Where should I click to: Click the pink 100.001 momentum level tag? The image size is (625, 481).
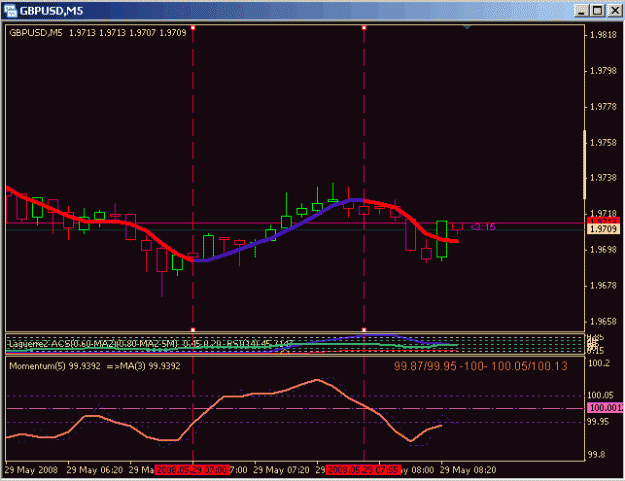tap(605, 408)
